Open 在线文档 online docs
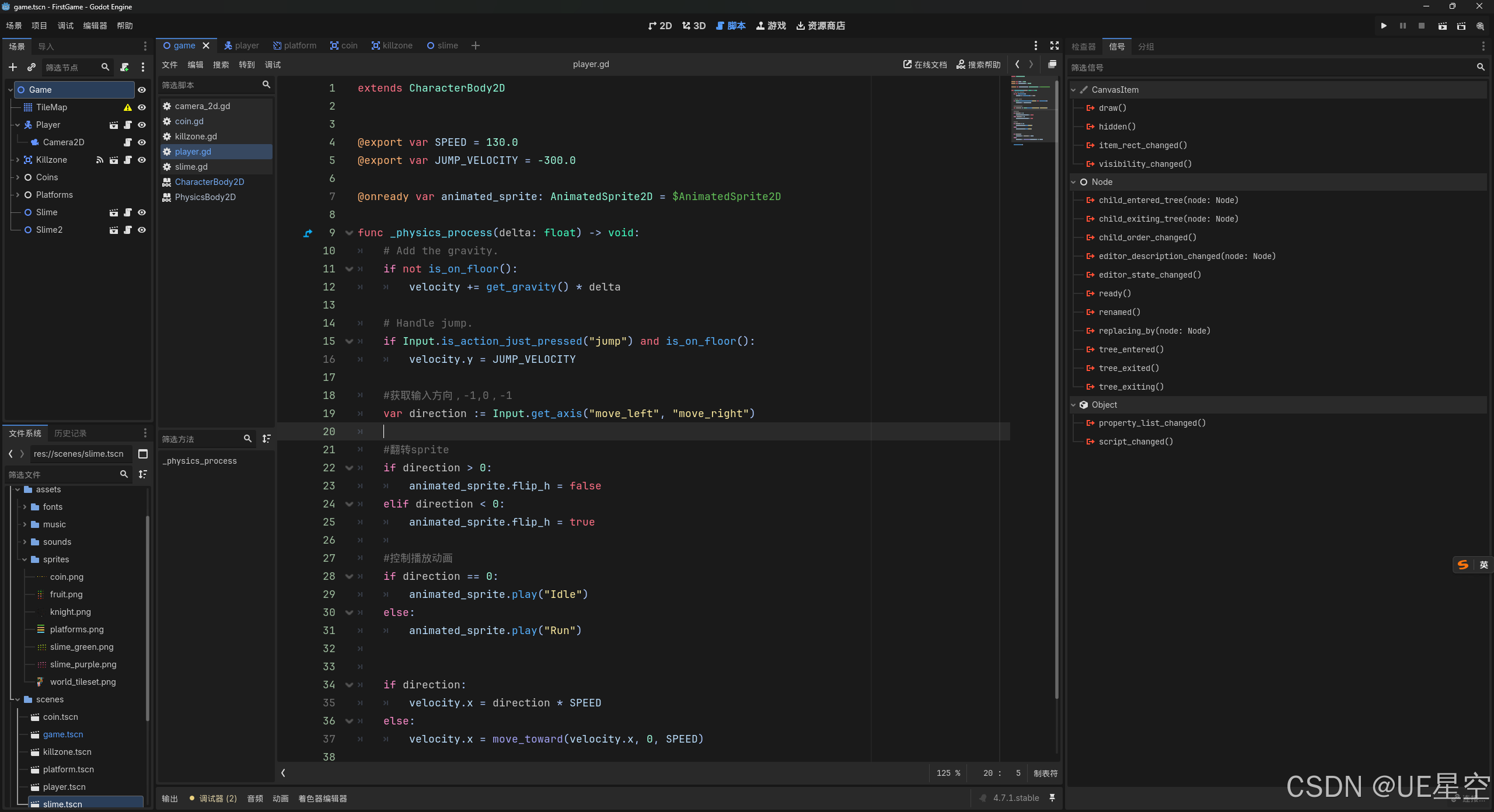The image size is (1494, 812). 925,64
